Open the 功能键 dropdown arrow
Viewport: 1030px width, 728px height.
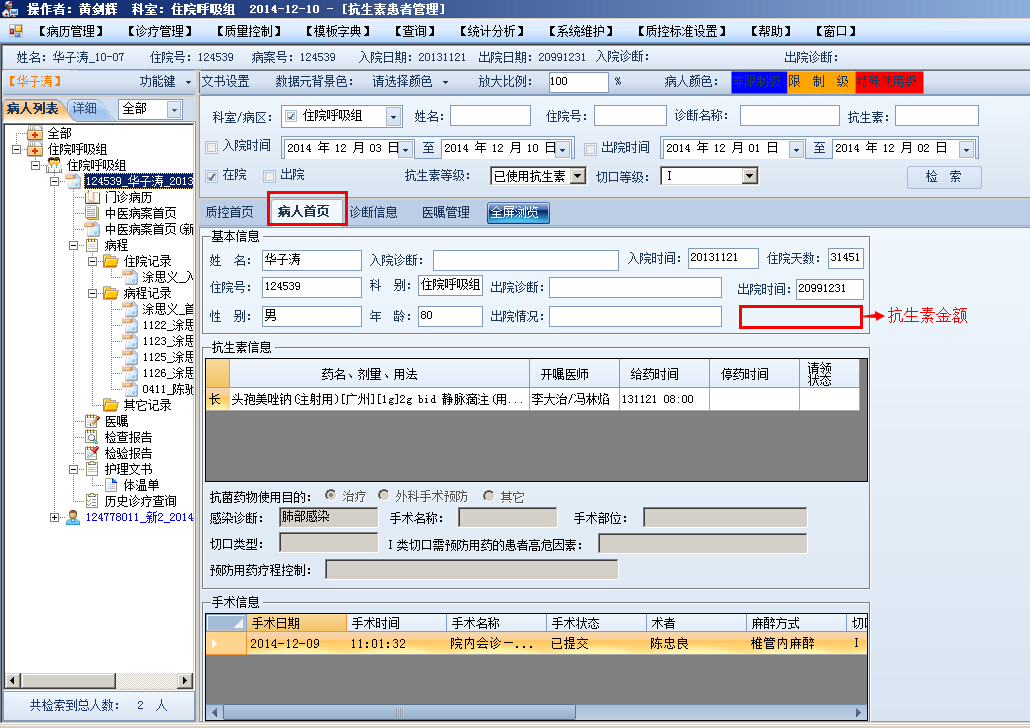[x=189, y=82]
